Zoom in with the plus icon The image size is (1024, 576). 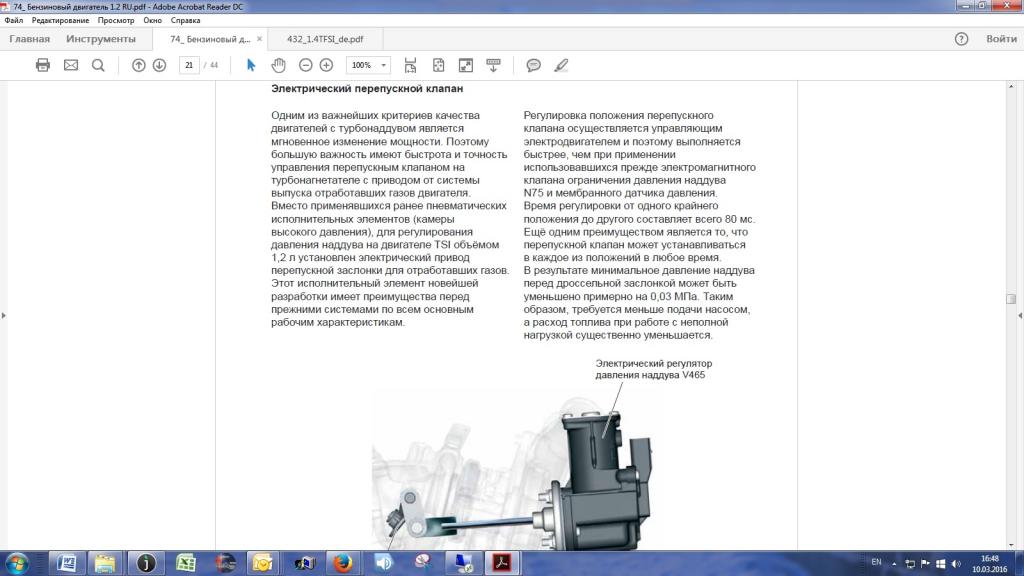[327, 65]
